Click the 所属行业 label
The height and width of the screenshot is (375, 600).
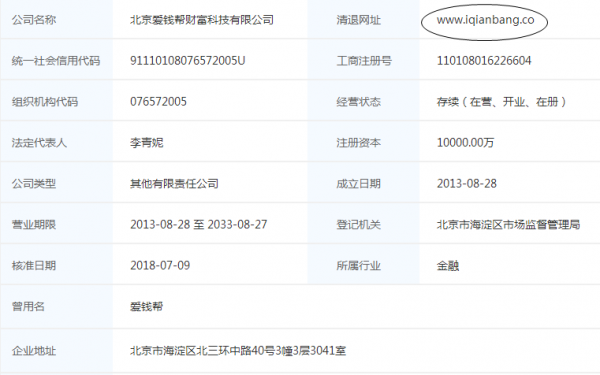[359, 266]
